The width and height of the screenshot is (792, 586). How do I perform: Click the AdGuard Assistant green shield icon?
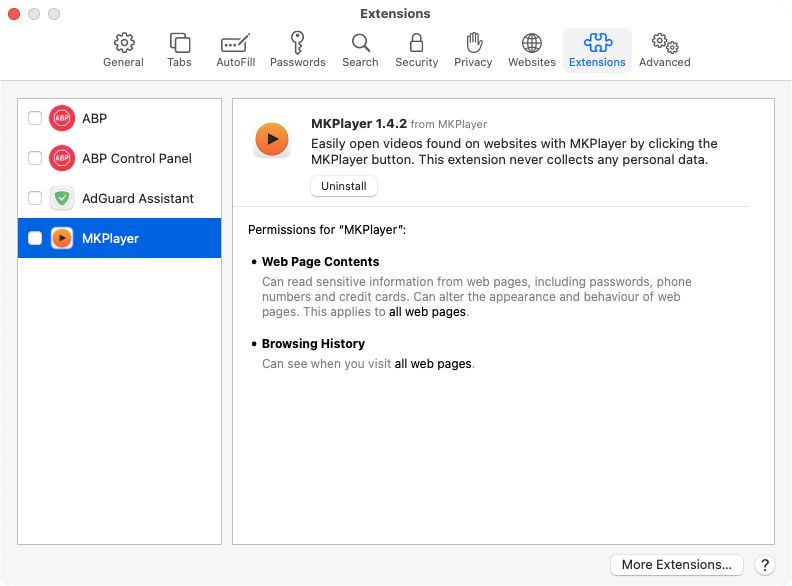point(62,198)
